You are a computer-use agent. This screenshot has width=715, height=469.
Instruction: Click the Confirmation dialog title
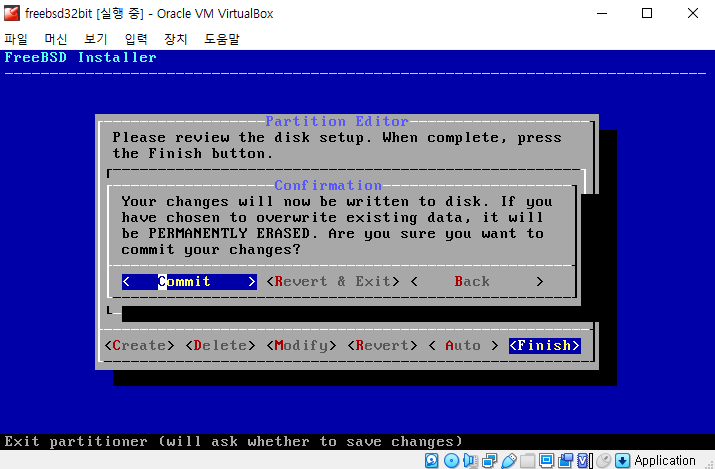pyautogui.click(x=328, y=186)
